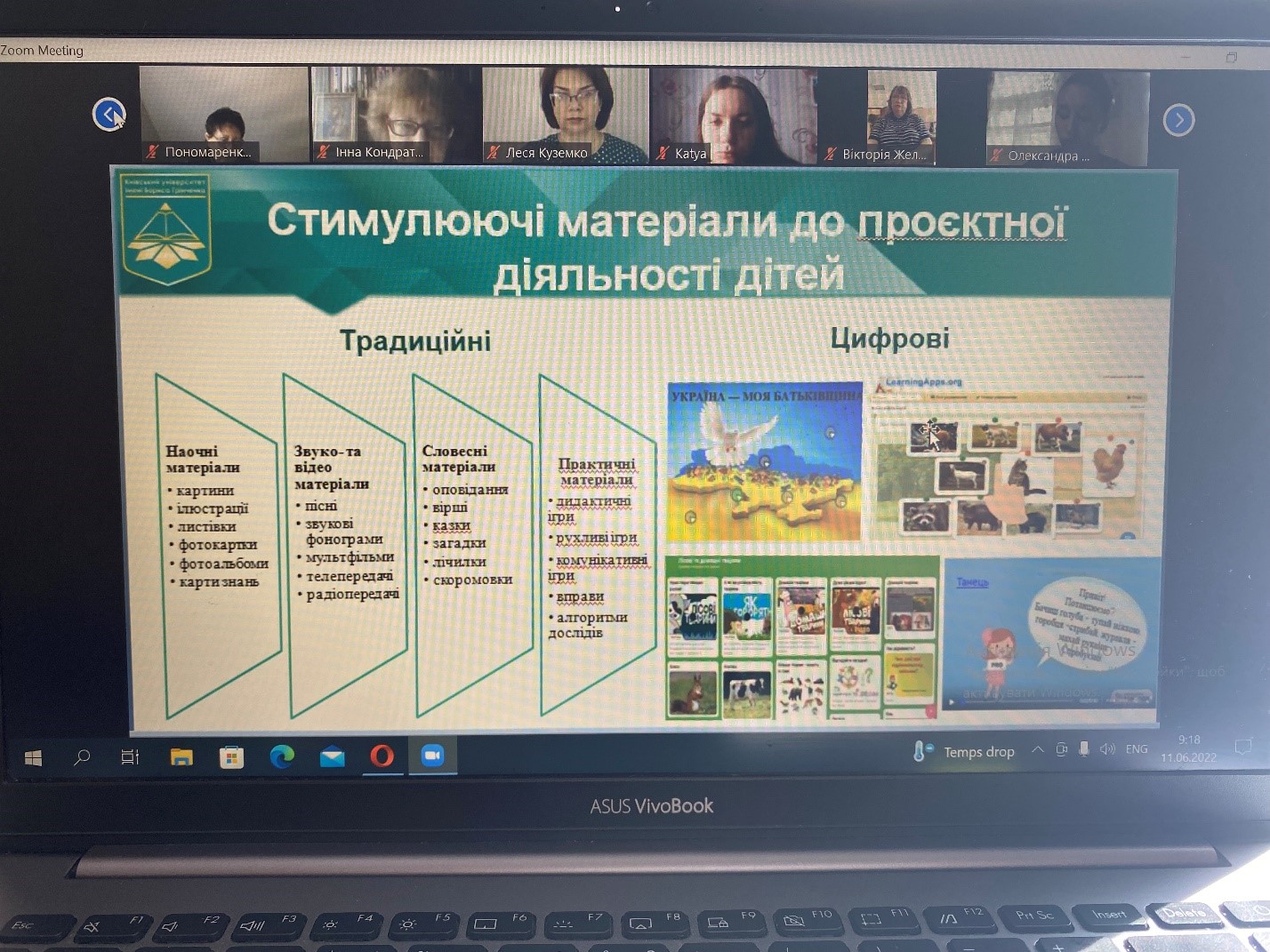
Task: Click the Танець link on the slide
Action: (972, 582)
